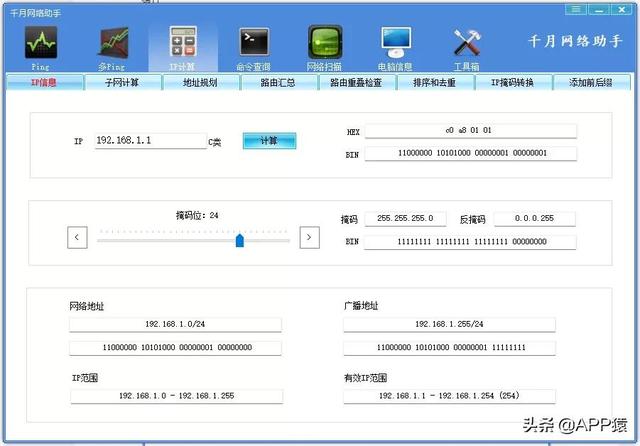The height and width of the screenshot is (446, 640).
Task: Switch to the 子网计算 tab
Action: tap(122, 82)
